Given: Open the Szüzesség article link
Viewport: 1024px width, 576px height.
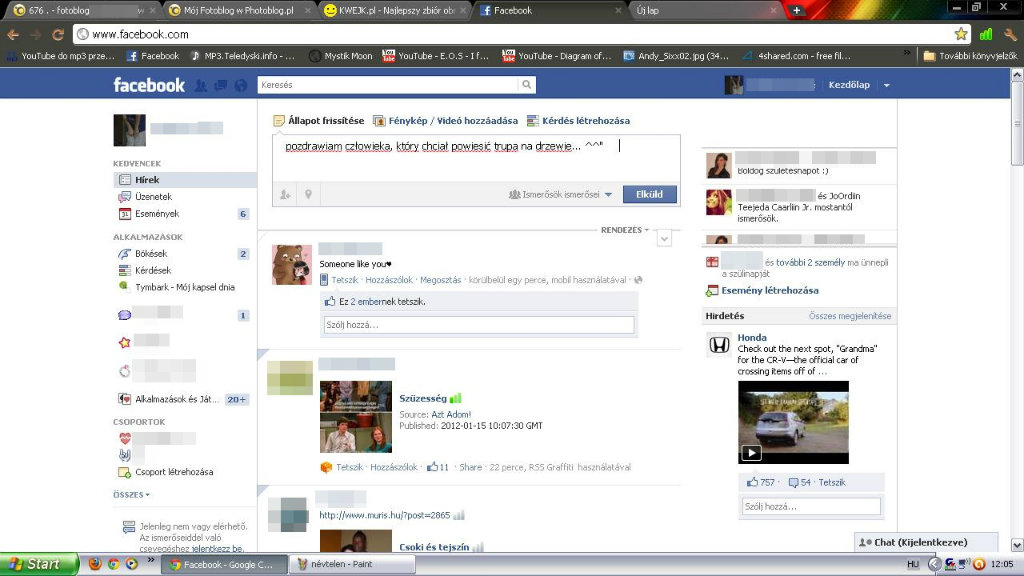Looking at the screenshot, I should click(423, 398).
